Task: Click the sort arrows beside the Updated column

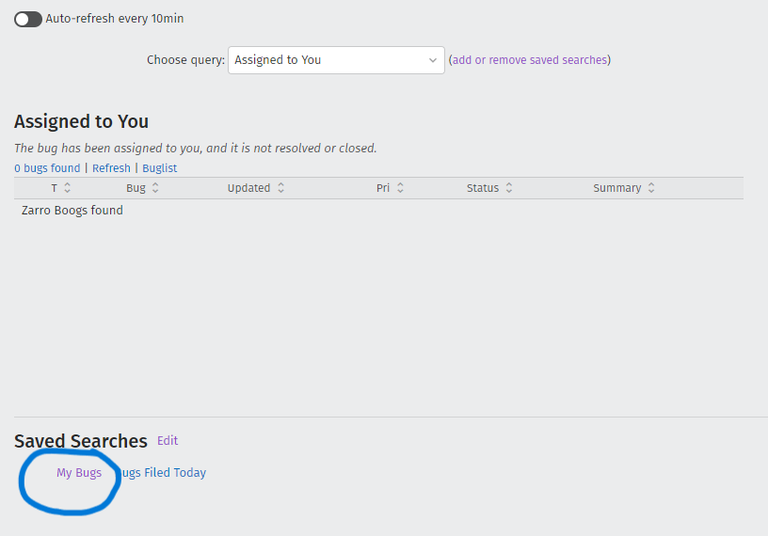Action: tap(281, 188)
